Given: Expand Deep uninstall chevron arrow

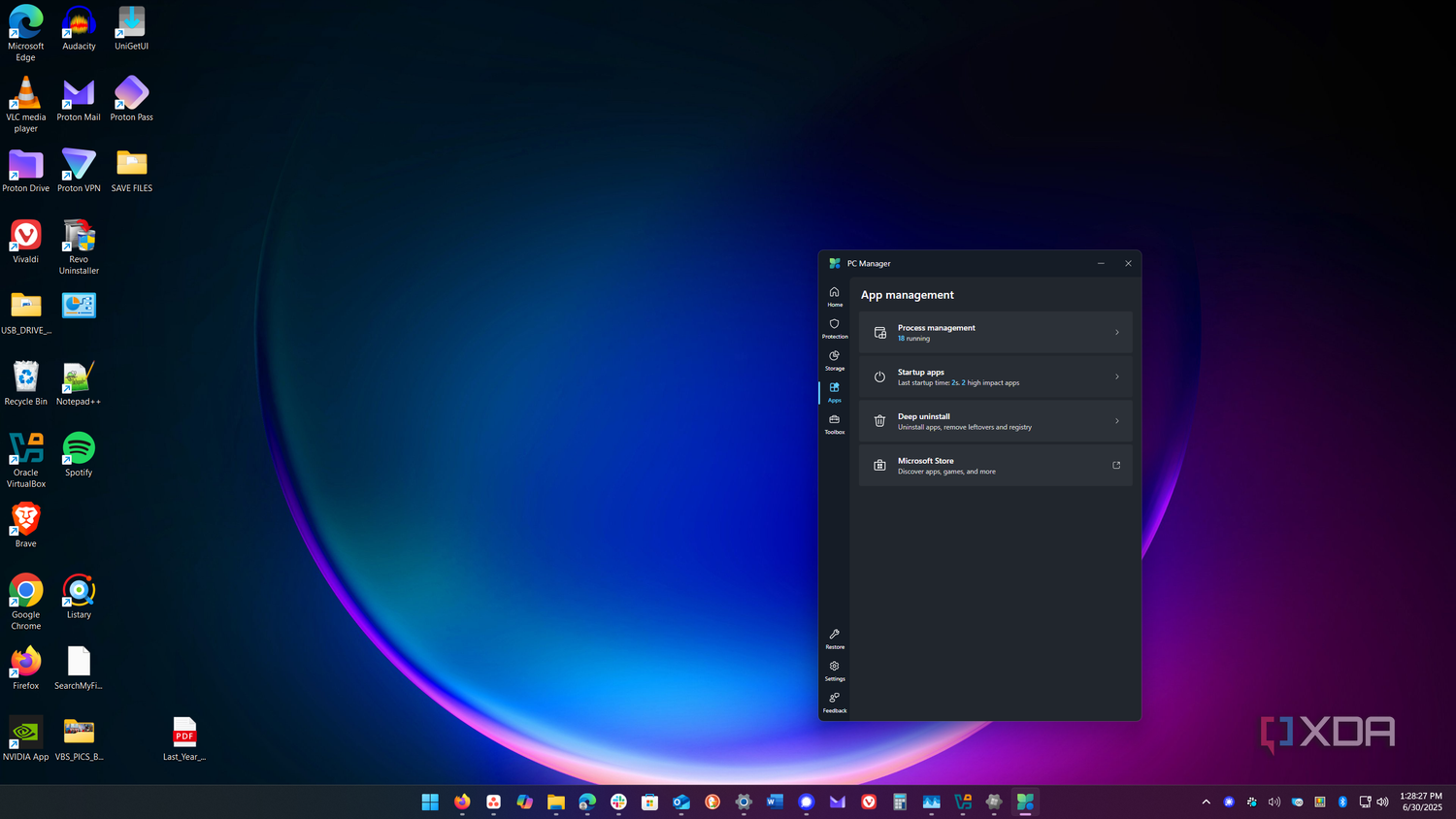Looking at the screenshot, I should point(1117,421).
